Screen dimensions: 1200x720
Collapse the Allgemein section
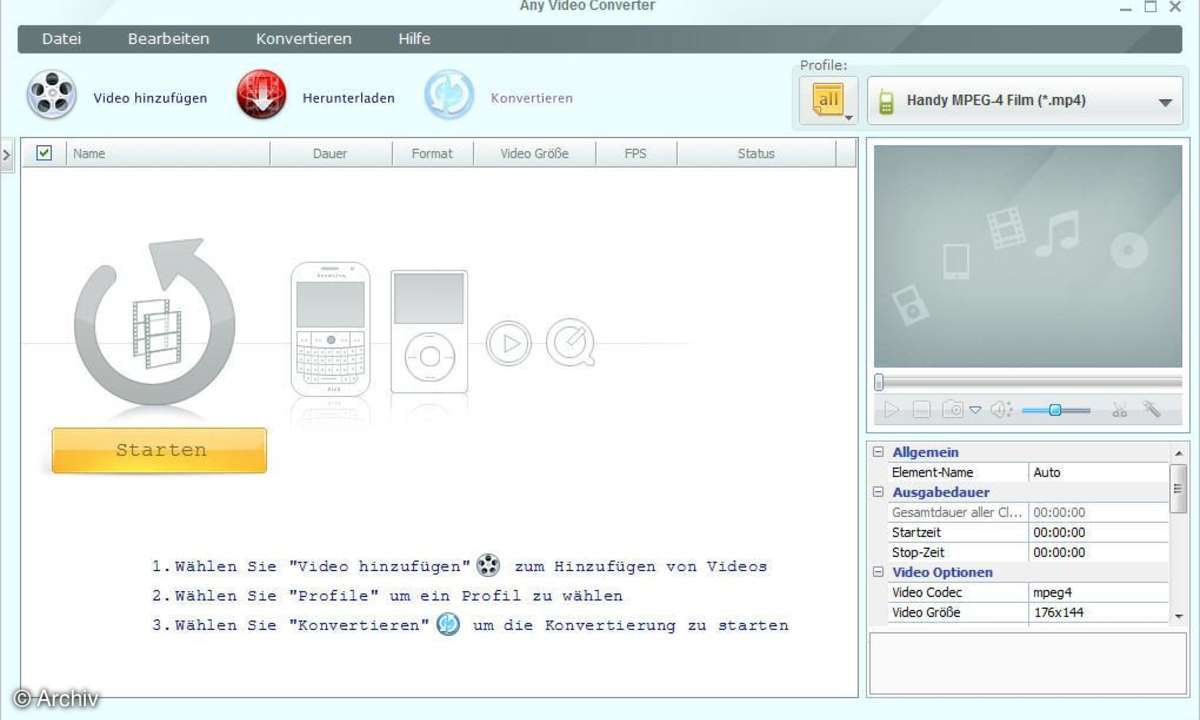[x=878, y=452]
